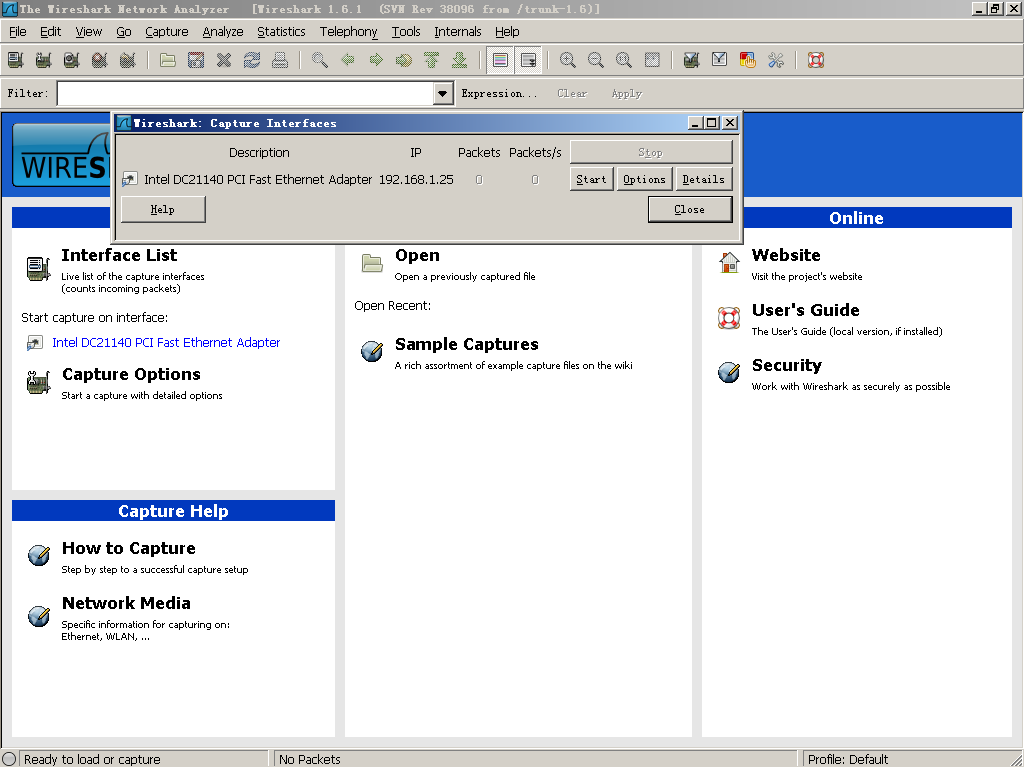The height and width of the screenshot is (768, 1024).
Task: Click Close button in Capture Interfaces dialog
Action: point(690,209)
